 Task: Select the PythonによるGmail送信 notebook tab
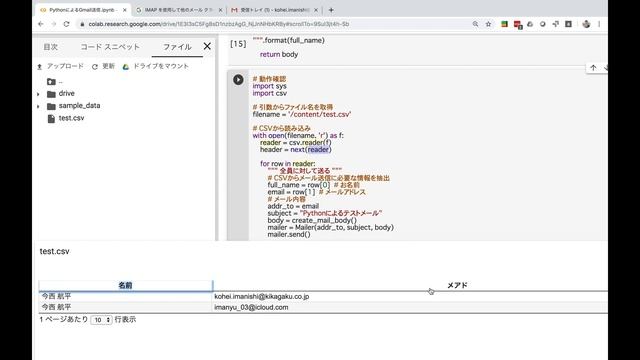click(x=83, y=10)
